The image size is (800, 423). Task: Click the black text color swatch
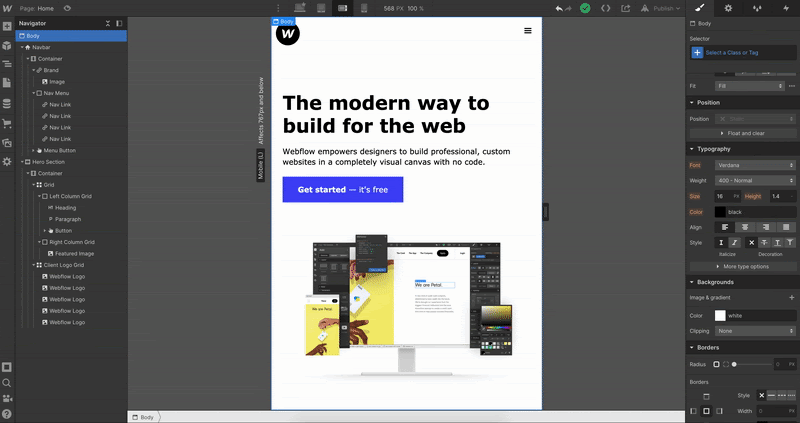tap(720, 212)
